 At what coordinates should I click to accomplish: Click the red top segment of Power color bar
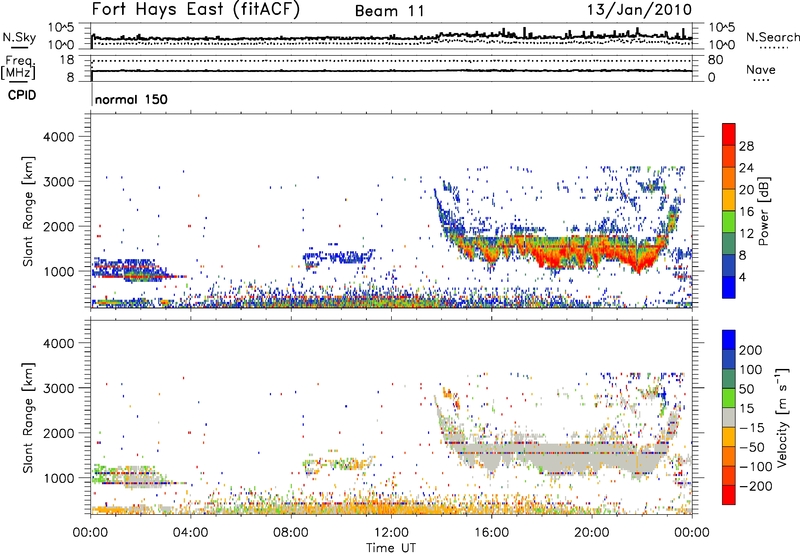coord(729,134)
